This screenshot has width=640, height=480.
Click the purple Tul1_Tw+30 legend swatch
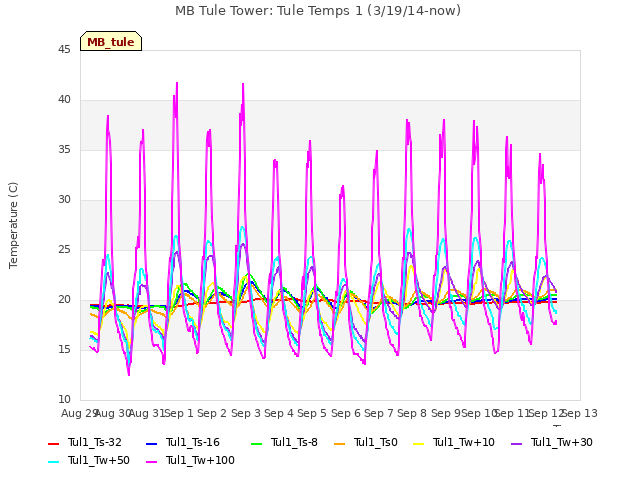click(x=517, y=443)
